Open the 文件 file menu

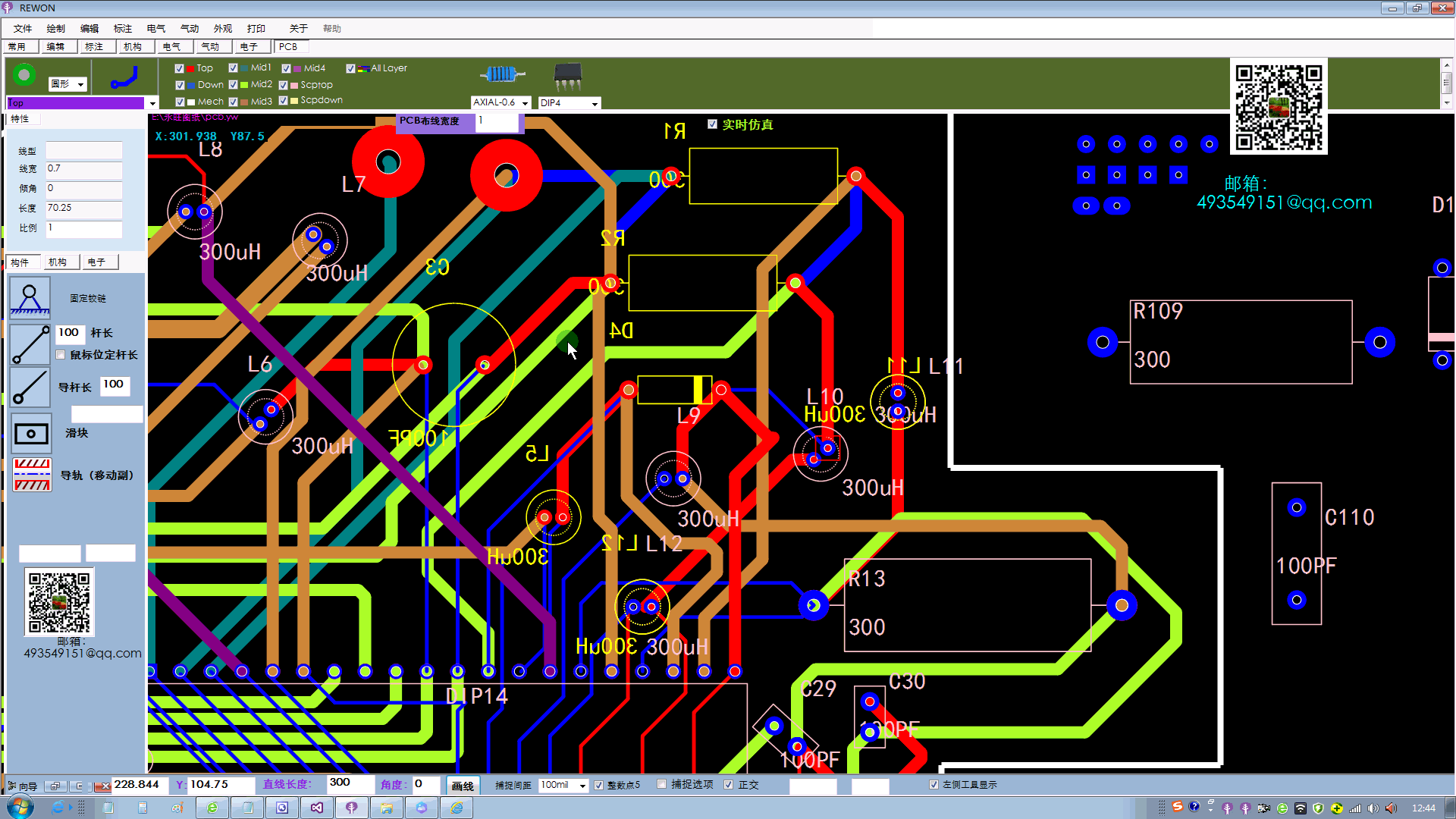[23, 29]
